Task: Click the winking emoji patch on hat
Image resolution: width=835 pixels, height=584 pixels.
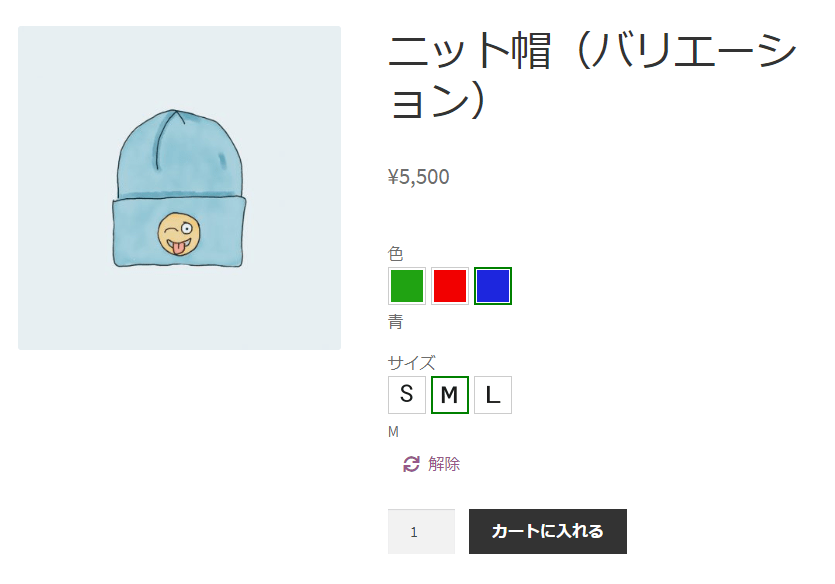Action: point(179,234)
